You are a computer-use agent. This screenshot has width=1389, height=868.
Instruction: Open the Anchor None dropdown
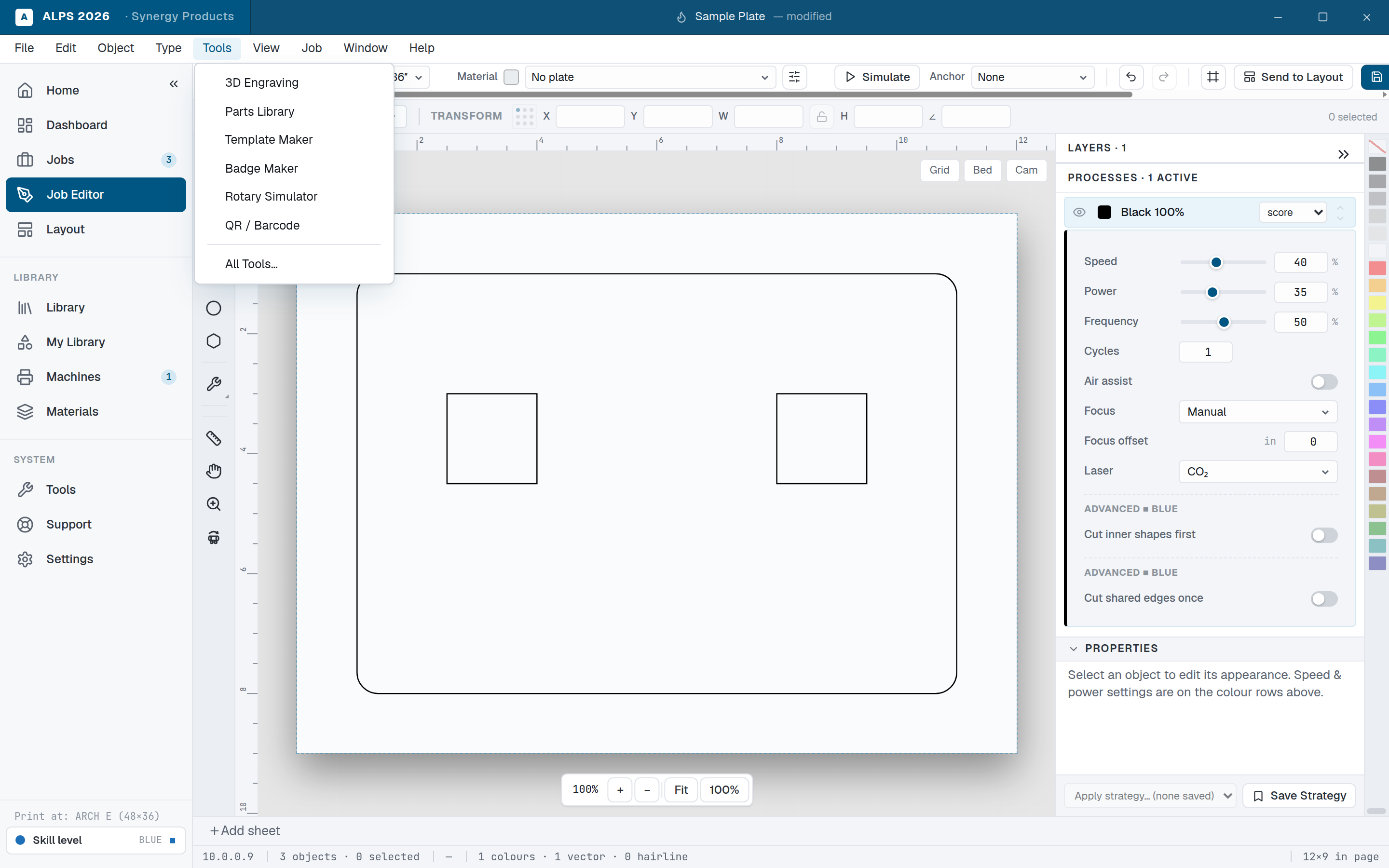click(x=1032, y=77)
